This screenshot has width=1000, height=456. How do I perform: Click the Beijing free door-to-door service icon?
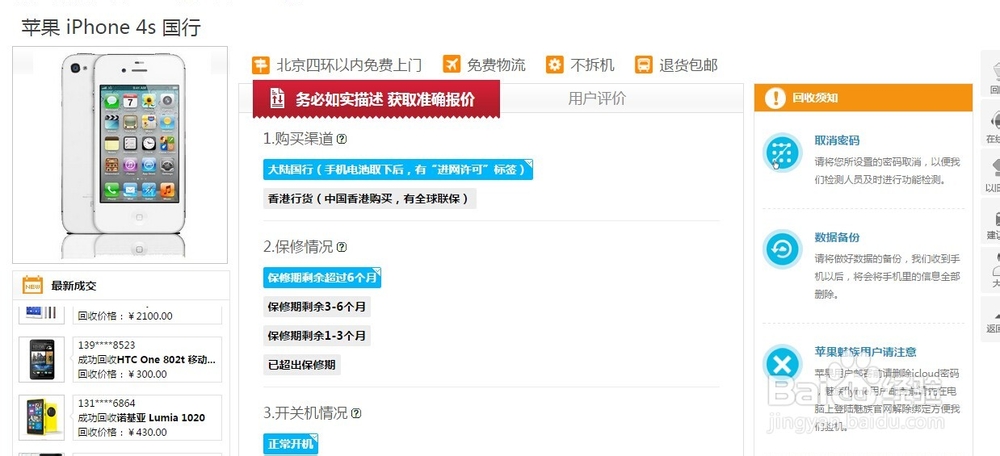[x=261, y=65]
